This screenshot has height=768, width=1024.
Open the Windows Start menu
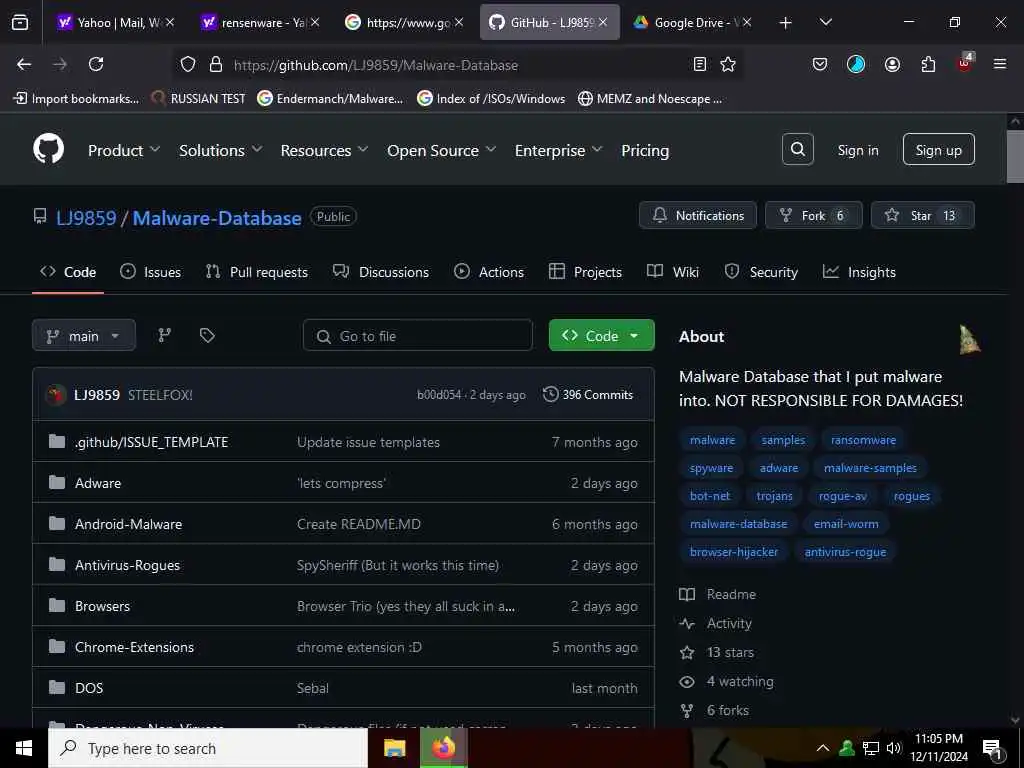24,748
